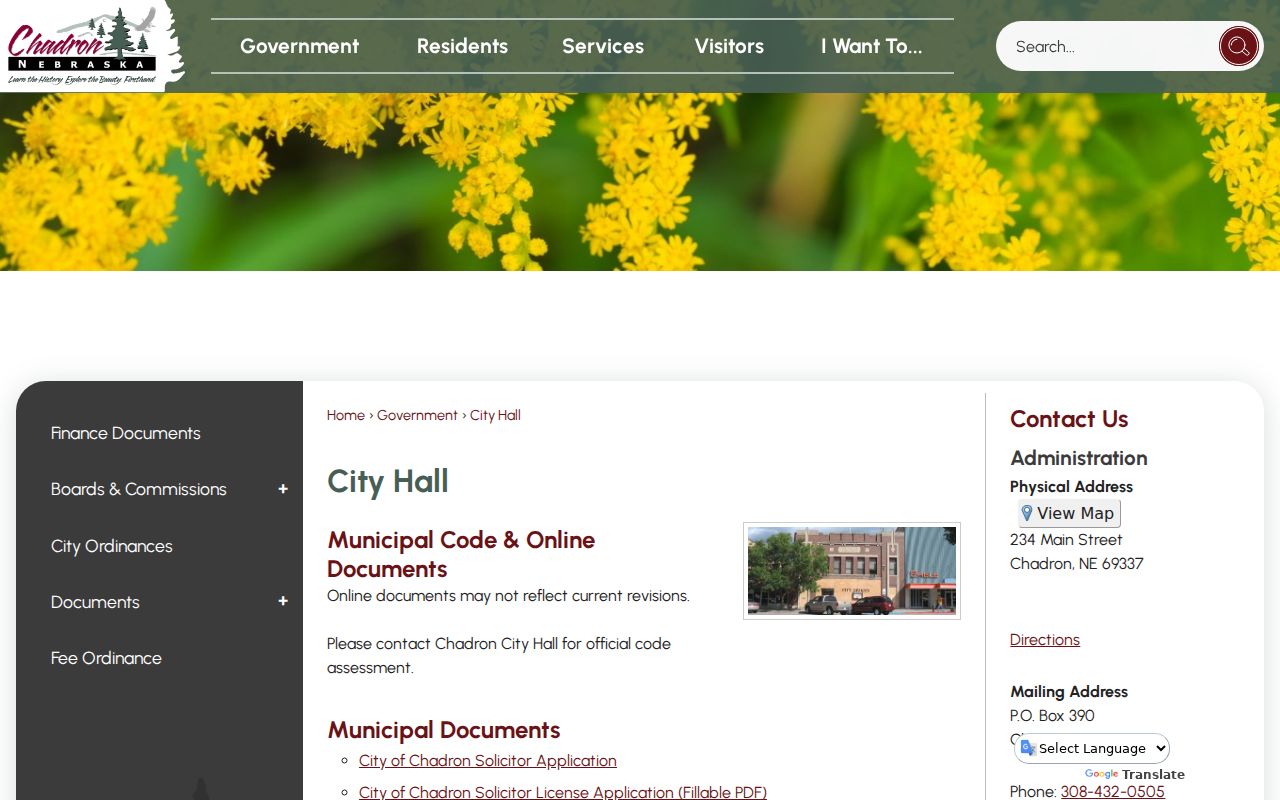Open the Services menu

[x=603, y=46]
